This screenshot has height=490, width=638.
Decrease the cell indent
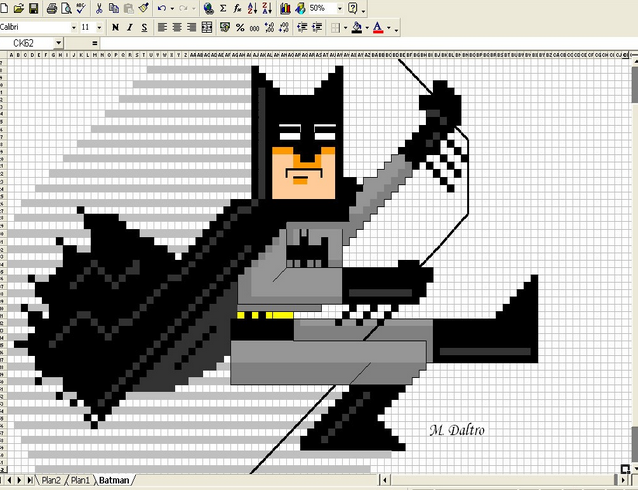click(302, 27)
